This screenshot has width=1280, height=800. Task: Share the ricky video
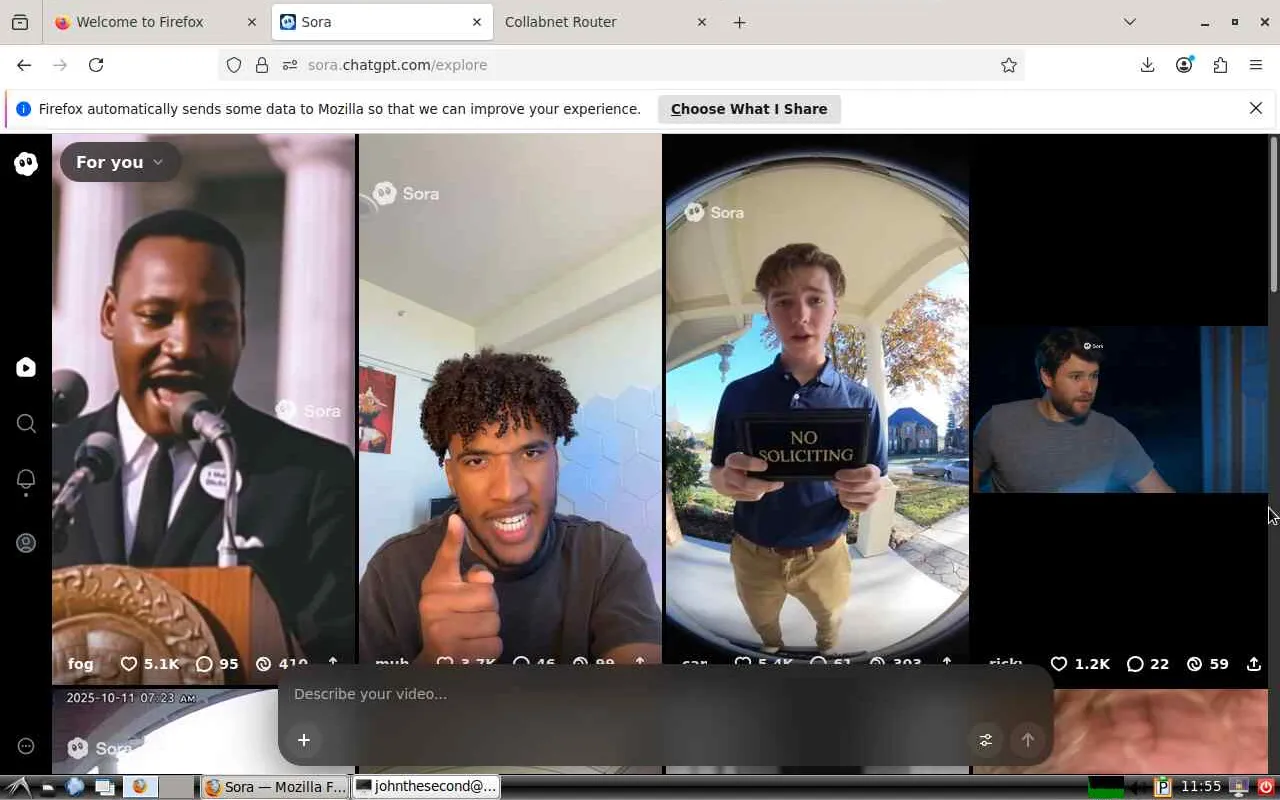coord(1254,664)
